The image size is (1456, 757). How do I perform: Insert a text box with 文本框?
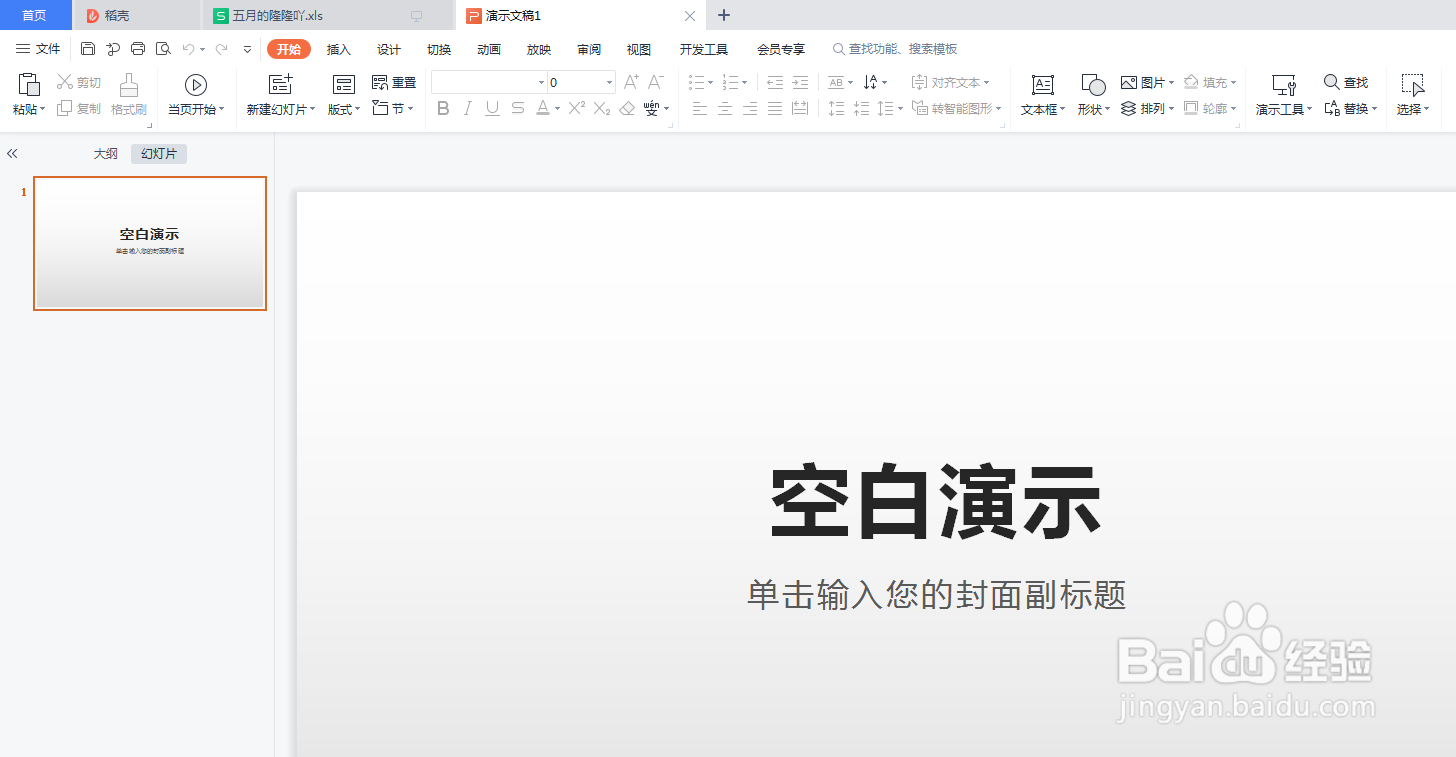[x=1043, y=95]
